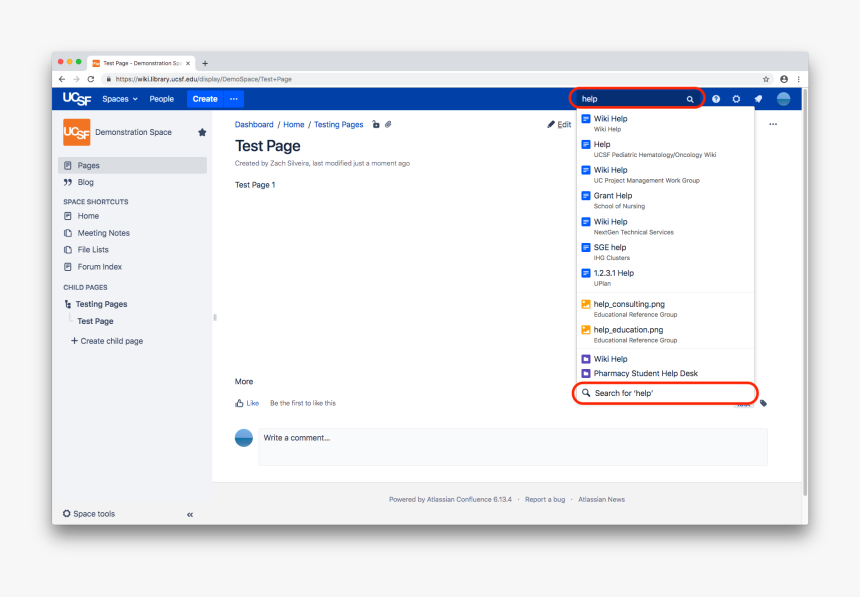The image size is (860, 597).
Task: Click the Write a comment field
Action: point(512,446)
